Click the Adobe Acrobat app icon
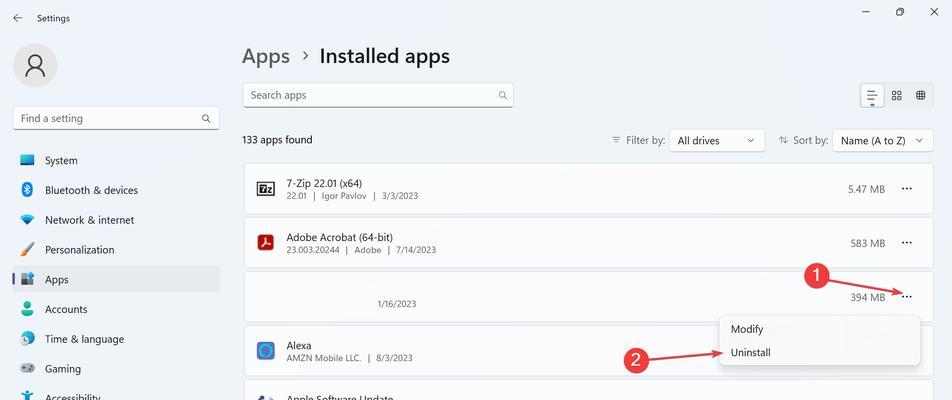Viewport: 952px width, 400px height. click(266, 243)
